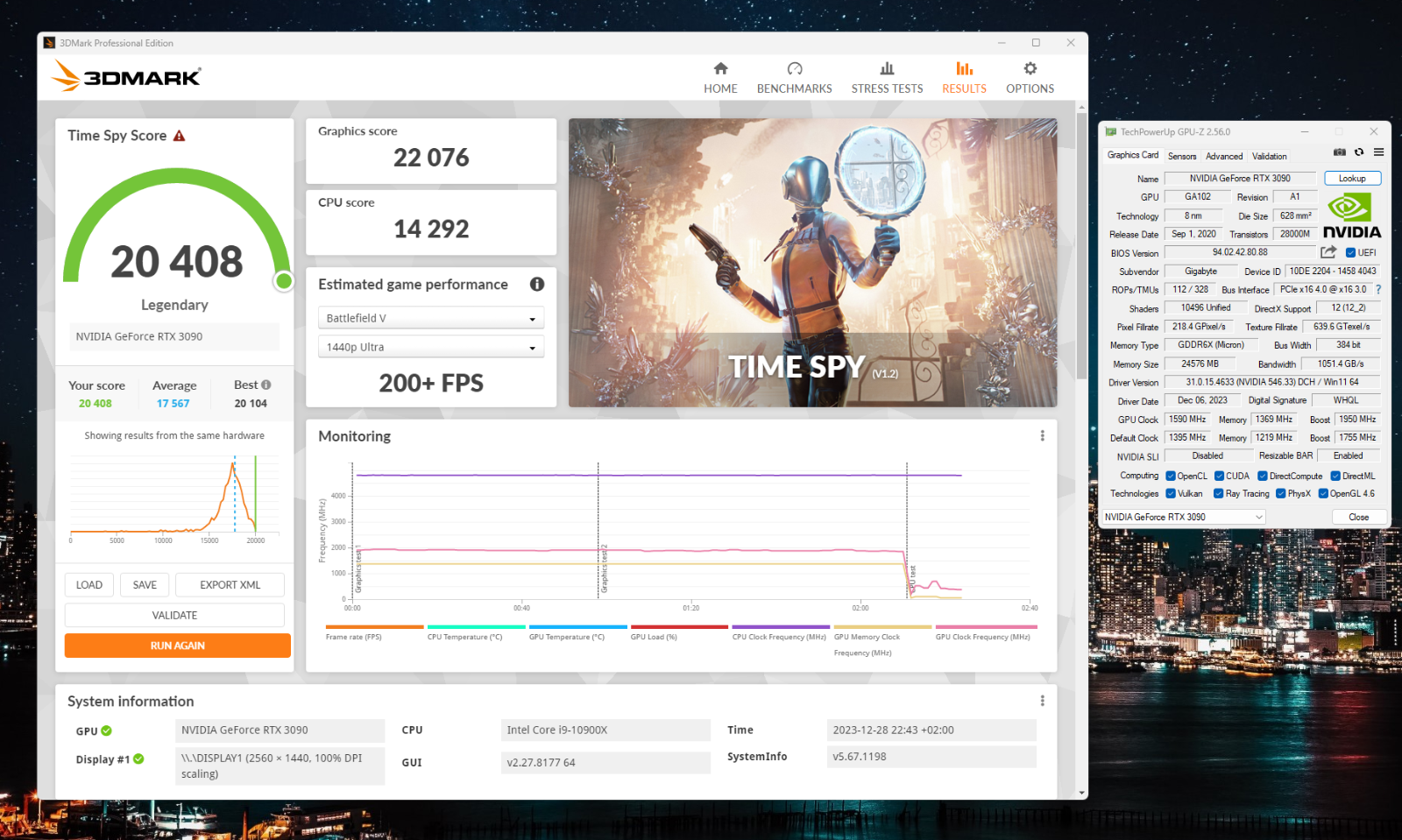Screen dimensions: 1402x840
Task: Click the Lookup button in GPU-Z
Action: click(x=1352, y=179)
